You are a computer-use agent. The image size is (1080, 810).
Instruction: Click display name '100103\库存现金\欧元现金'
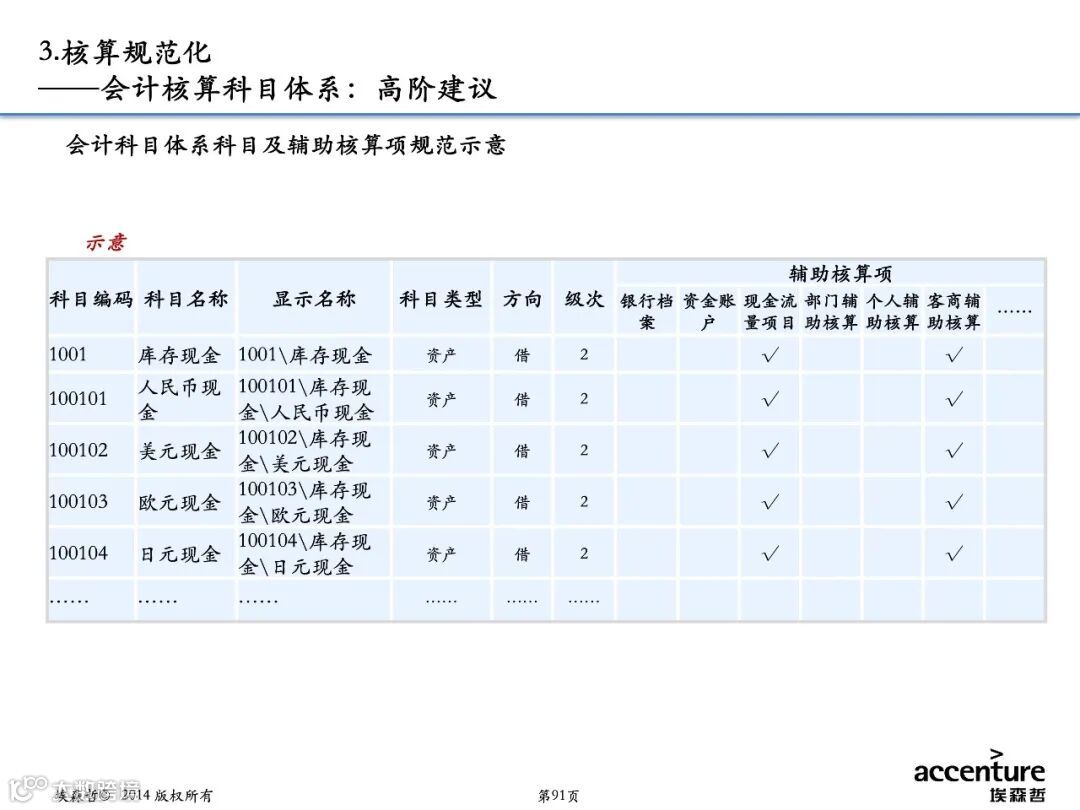coord(304,503)
